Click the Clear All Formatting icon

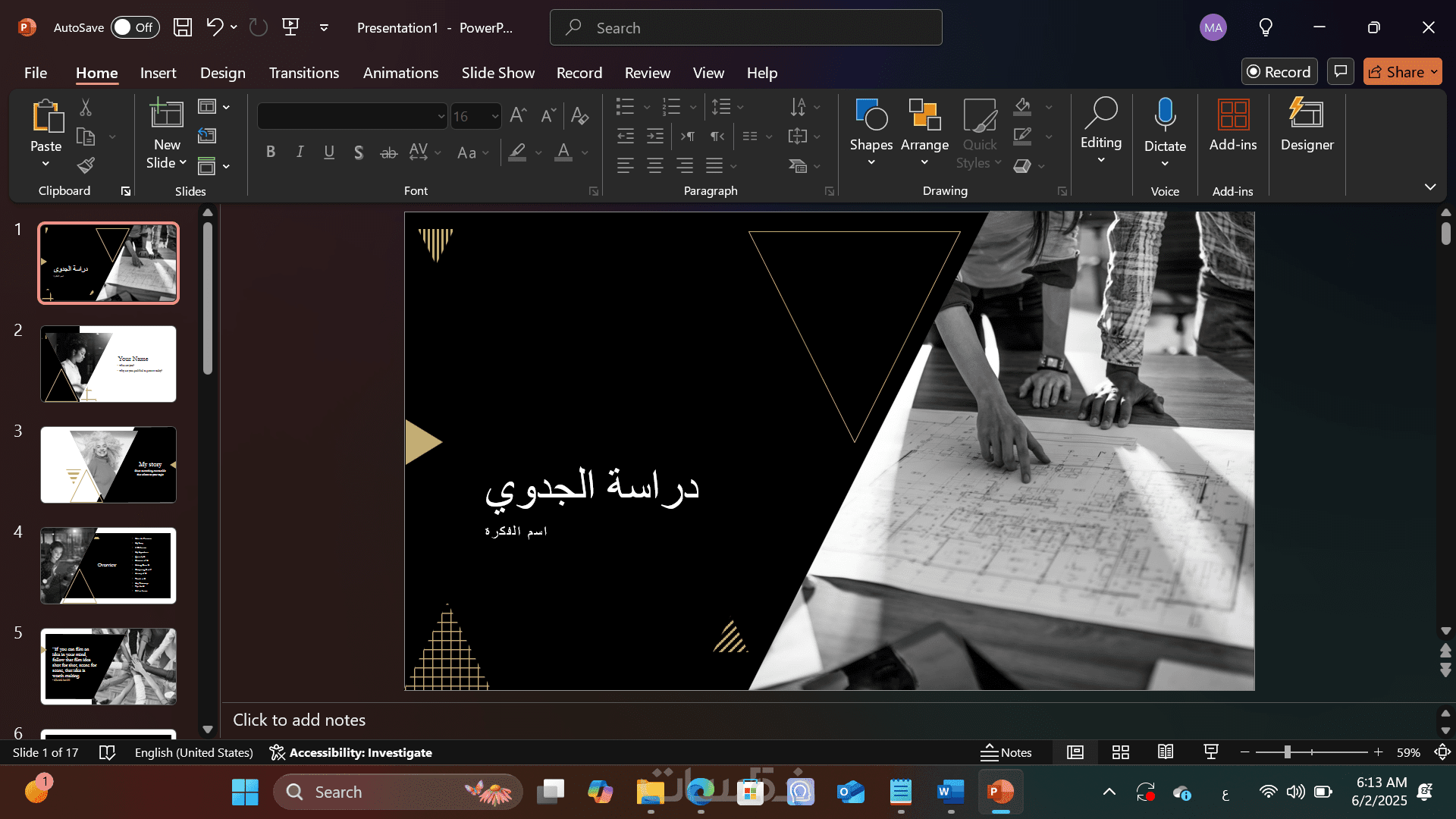[x=579, y=115]
